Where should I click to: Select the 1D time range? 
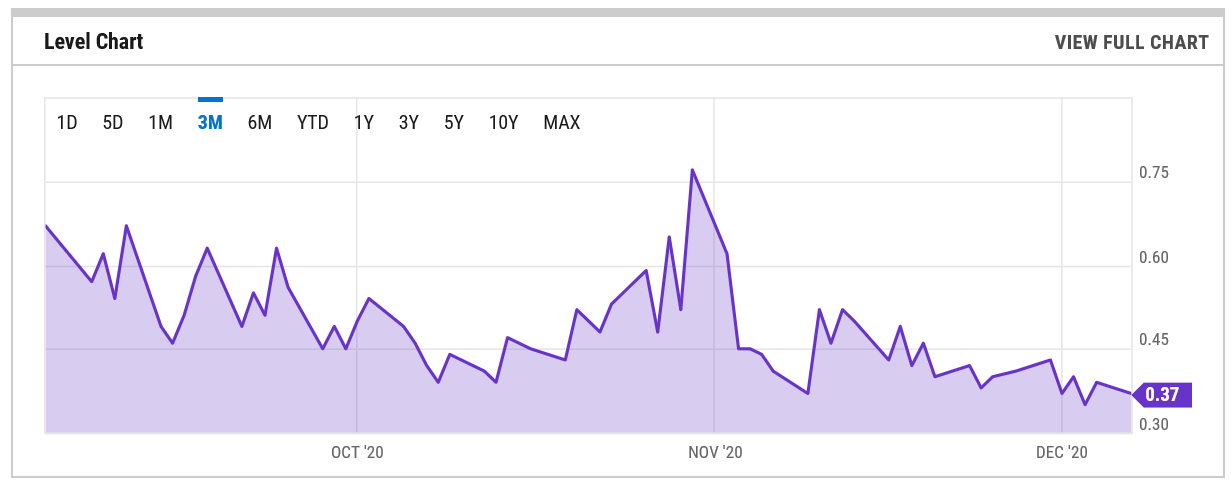(67, 123)
